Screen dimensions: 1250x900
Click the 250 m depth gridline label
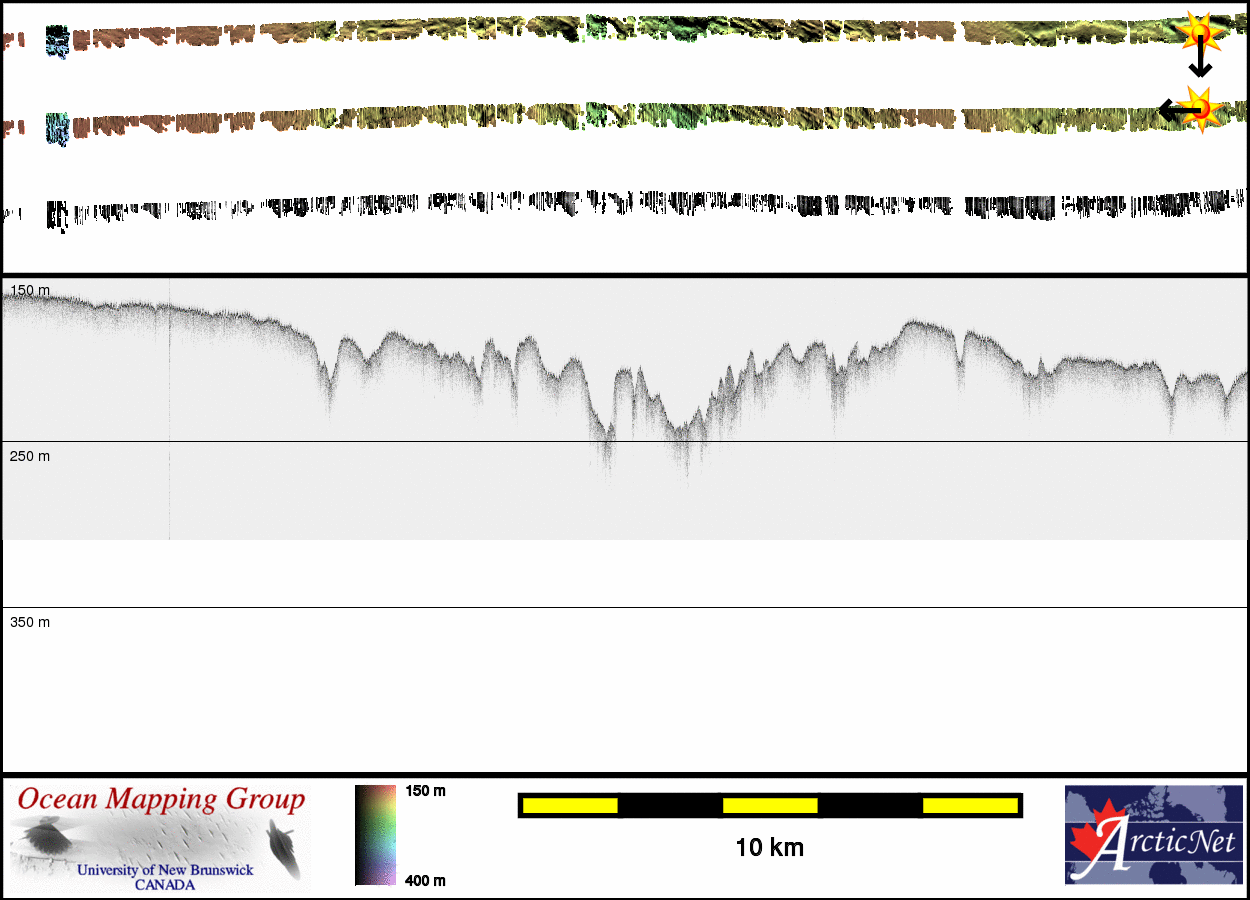(30, 456)
